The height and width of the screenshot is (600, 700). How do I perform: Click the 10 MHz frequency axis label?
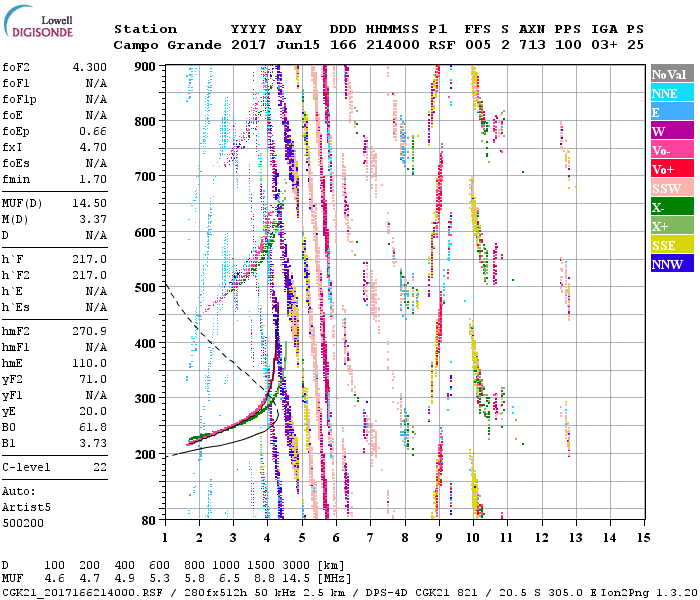pos(473,538)
